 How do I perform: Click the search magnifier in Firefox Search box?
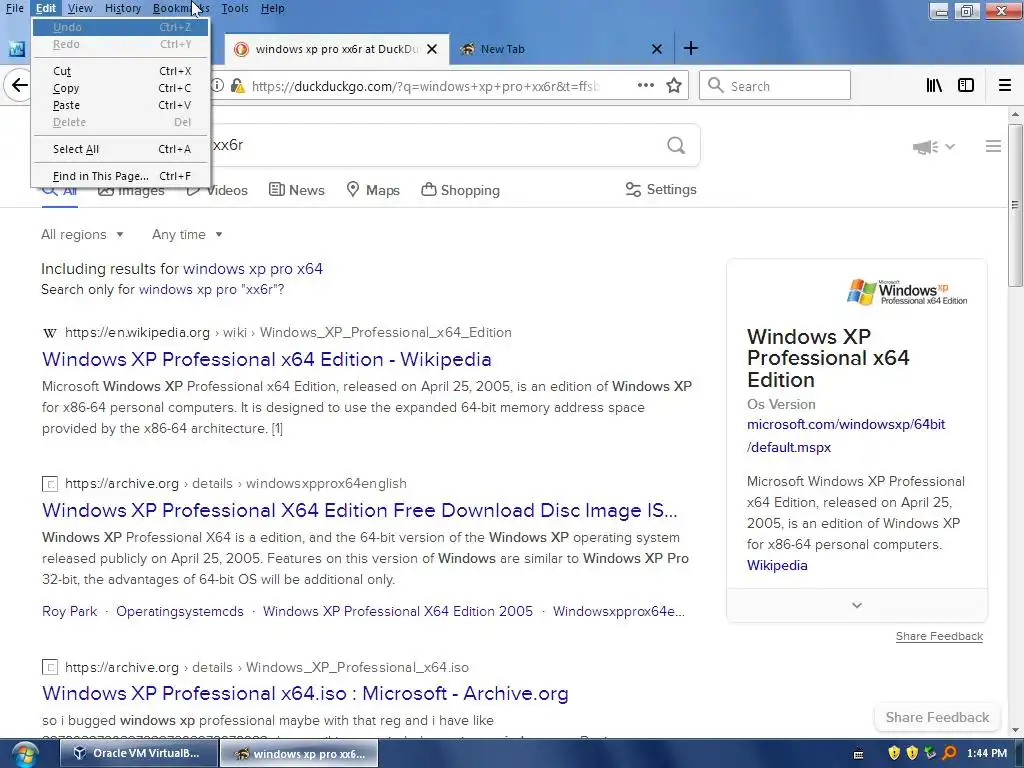coord(715,86)
